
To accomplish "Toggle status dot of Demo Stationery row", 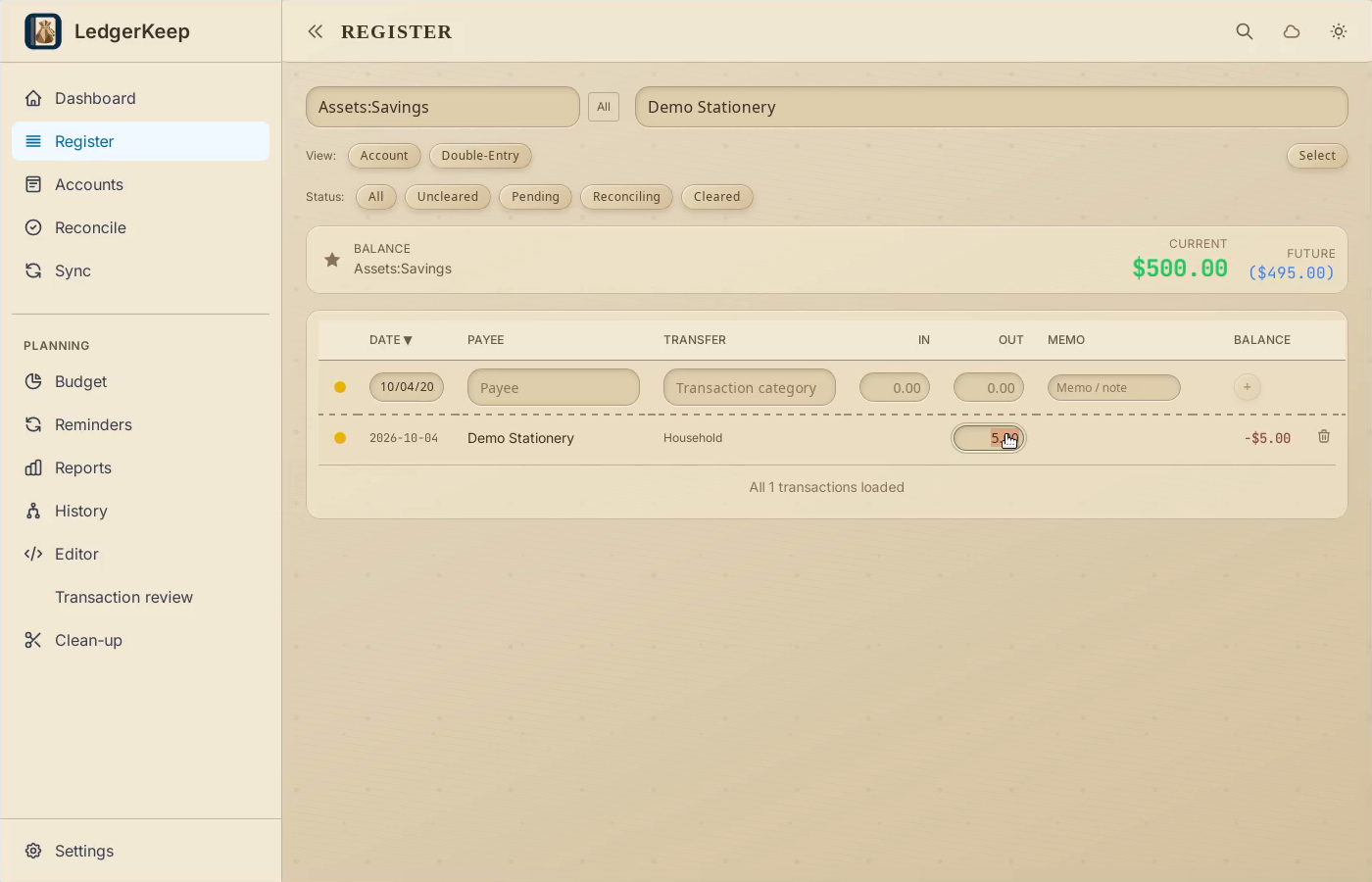I will tap(340, 438).
